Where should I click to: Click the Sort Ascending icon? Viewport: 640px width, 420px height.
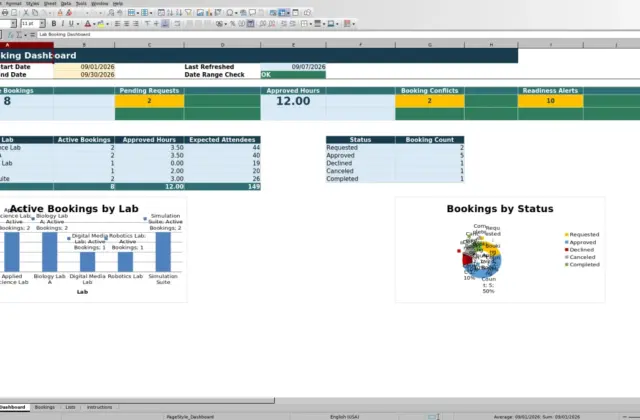[170, 13]
